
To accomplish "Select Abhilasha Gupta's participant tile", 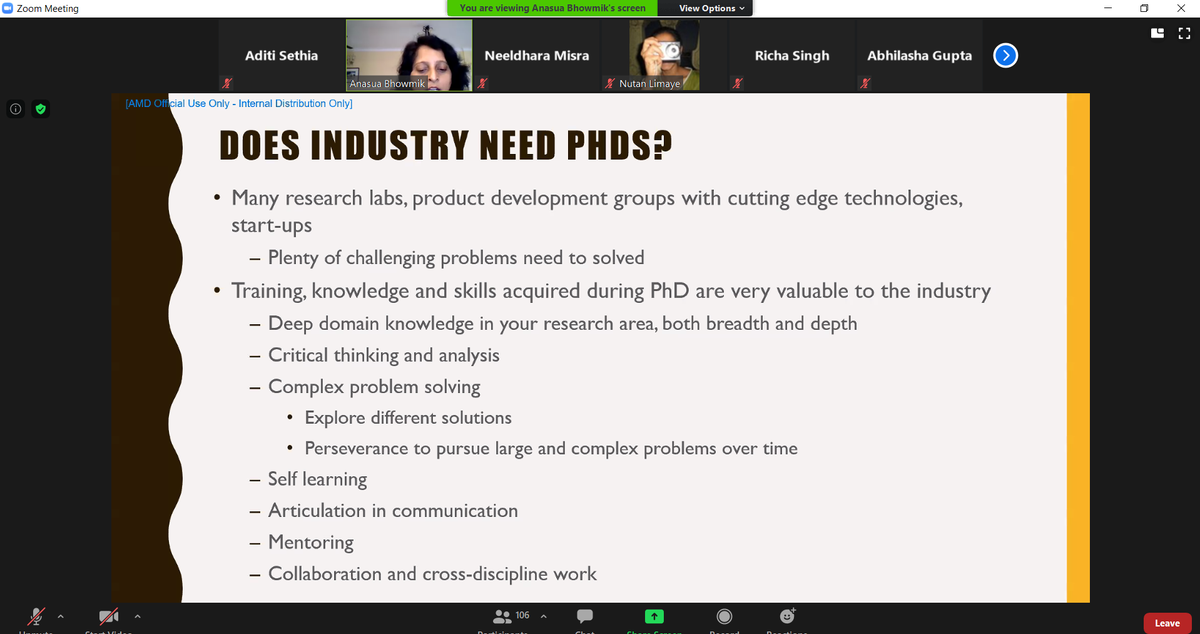I will point(919,56).
